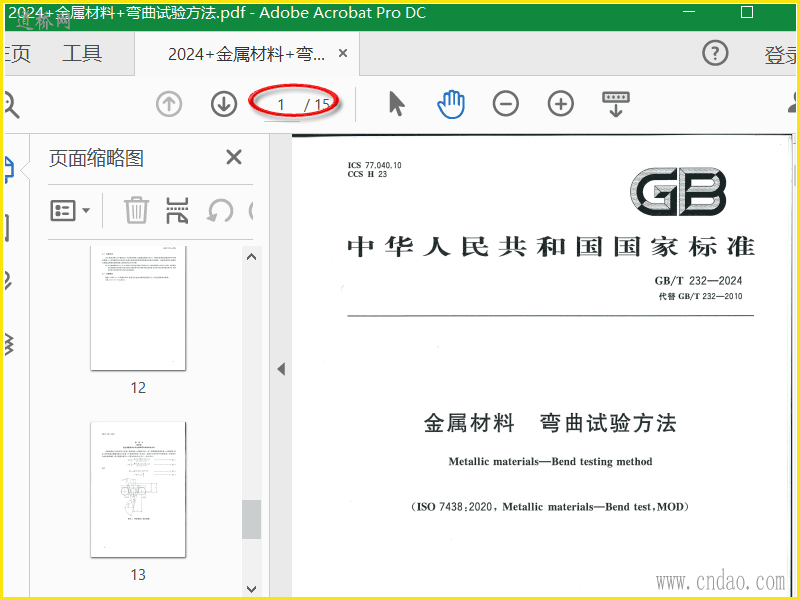Click the fit-width scrolling mode icon
The image size is (800, 600).
[616, 104]
